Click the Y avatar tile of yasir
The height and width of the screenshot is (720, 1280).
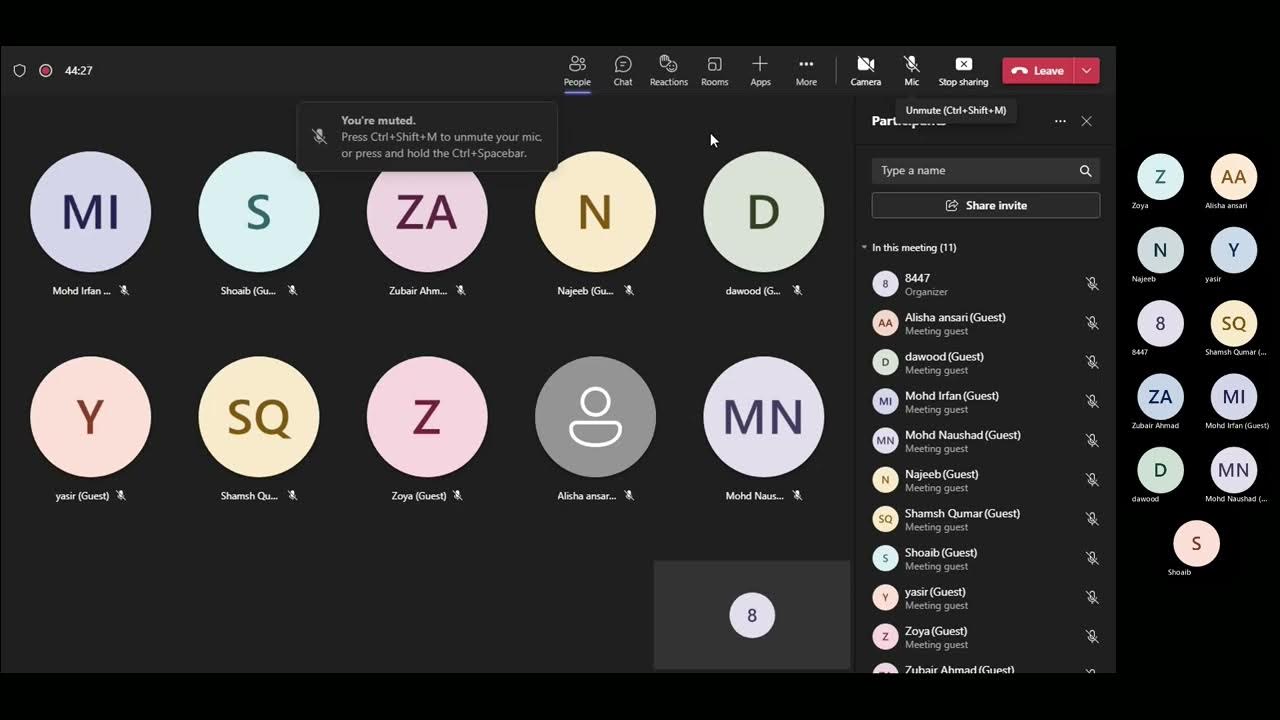[x=91, y=417]
